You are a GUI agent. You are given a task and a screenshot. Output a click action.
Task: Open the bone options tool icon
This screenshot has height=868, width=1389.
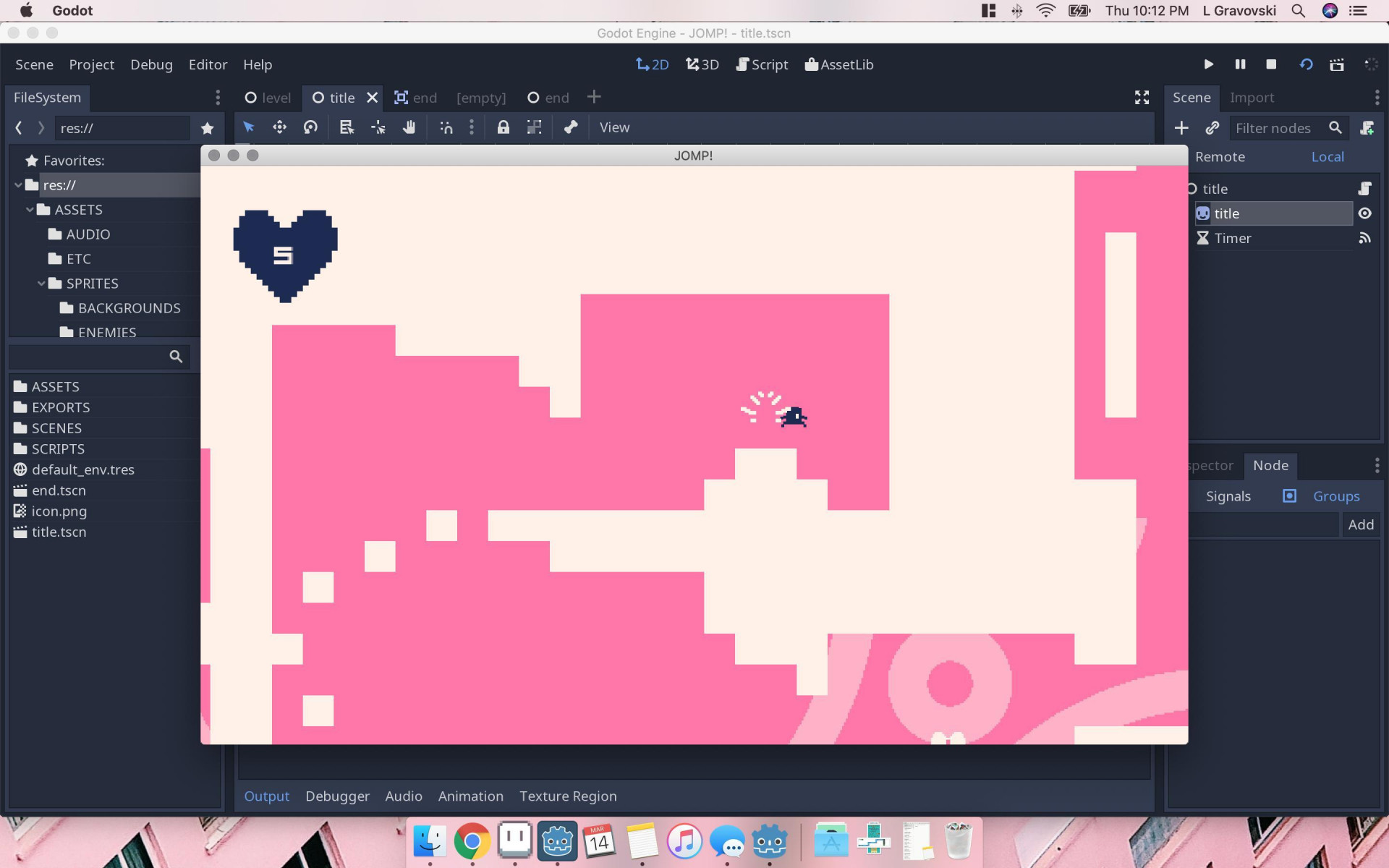click(x=571, y=127)
